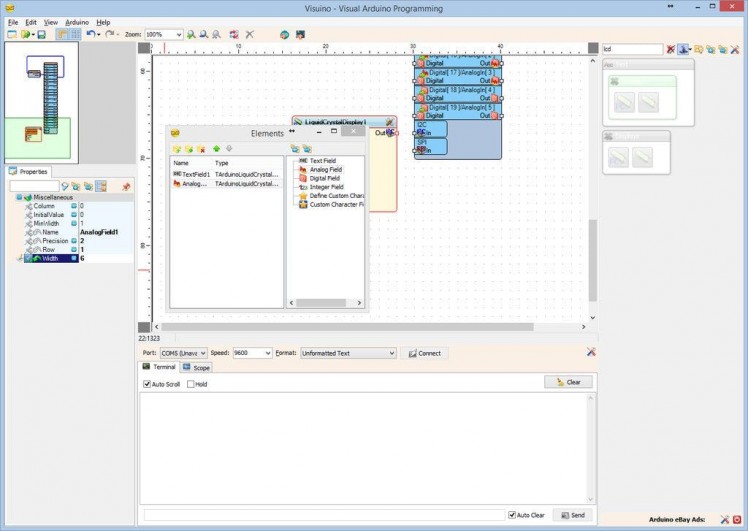Click the Undo arrow in the toolbar
This screenshot has width=748, height=531.
tap(90, 34)
